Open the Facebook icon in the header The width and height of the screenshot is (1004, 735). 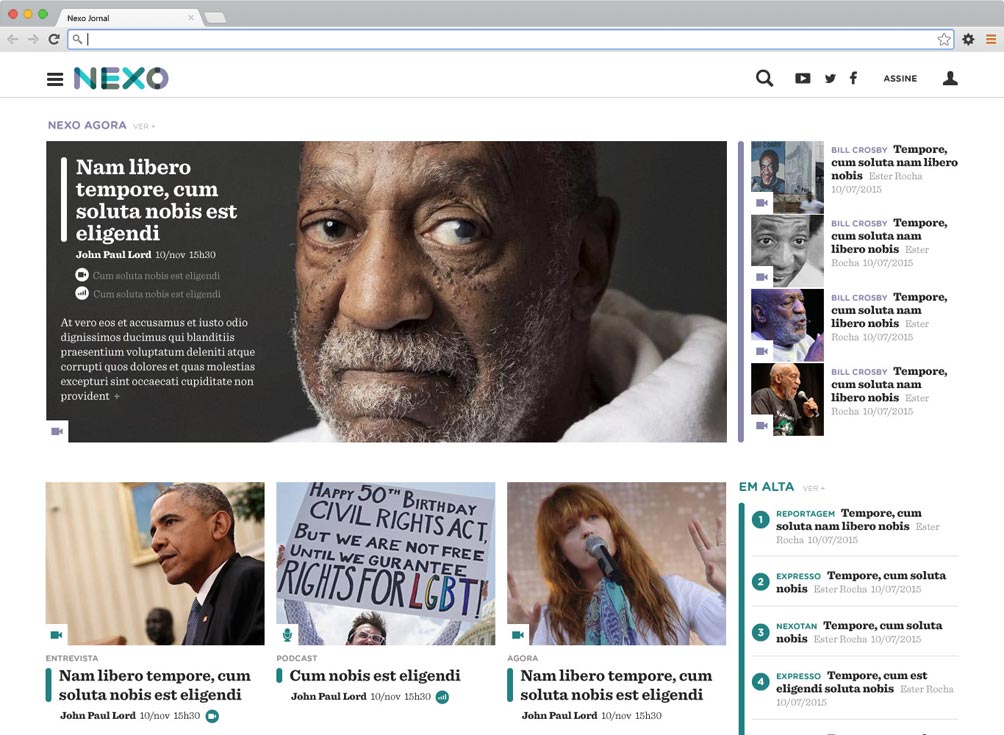[853, 78]
